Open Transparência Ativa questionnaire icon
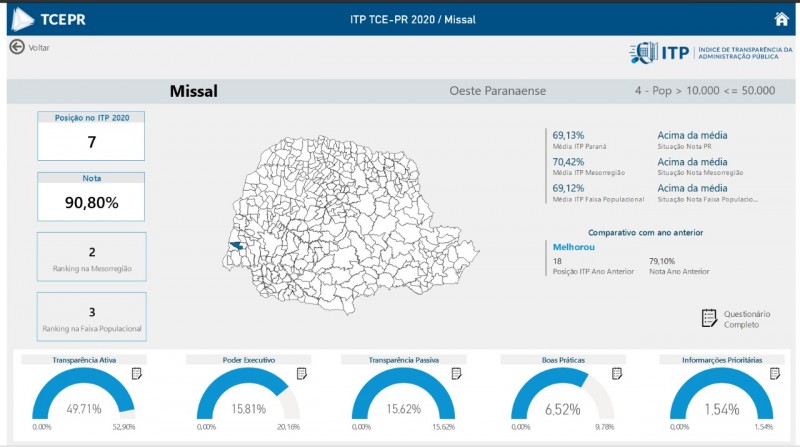The image size is (800, 447). [137, 373]
